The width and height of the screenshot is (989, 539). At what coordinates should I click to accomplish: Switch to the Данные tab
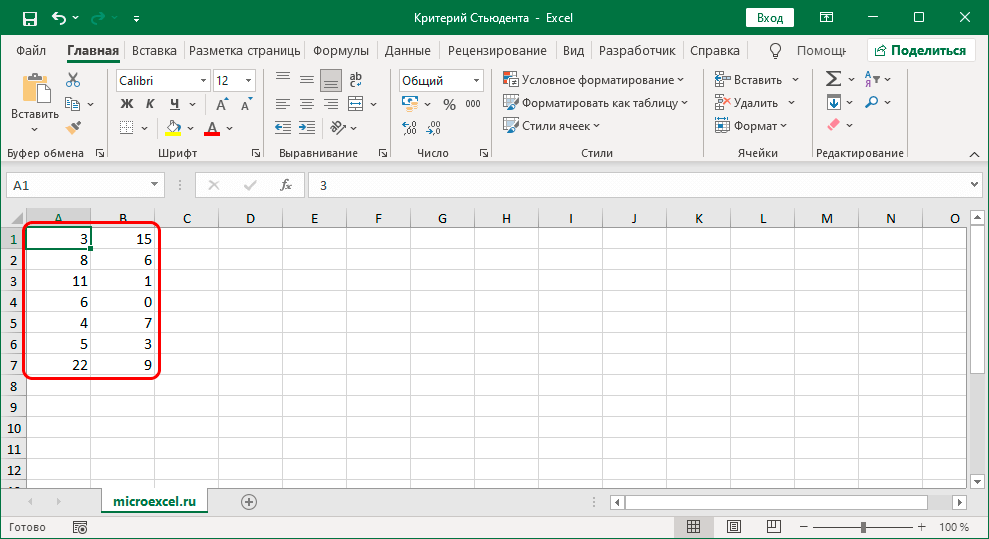[407, 50]
